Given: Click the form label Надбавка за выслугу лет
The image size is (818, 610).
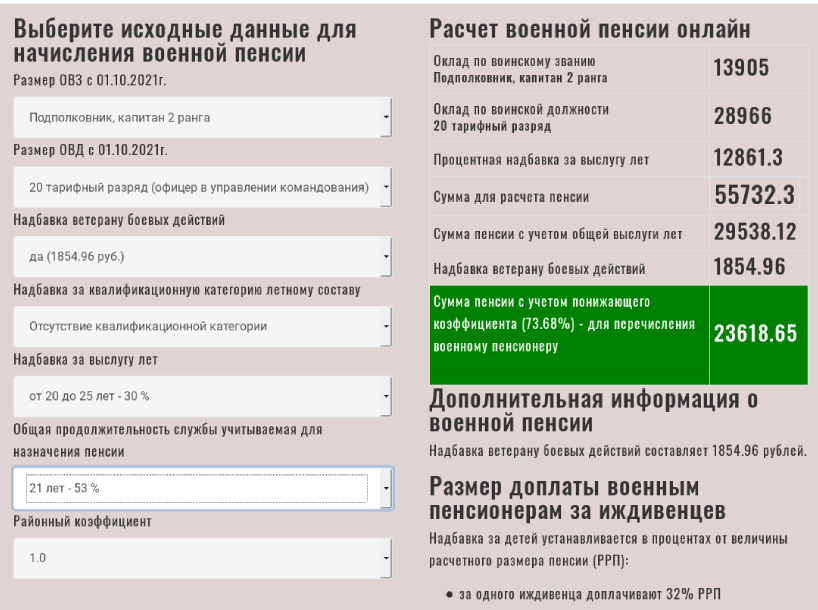Looking at the screenshot, I should tap(86, 360).
